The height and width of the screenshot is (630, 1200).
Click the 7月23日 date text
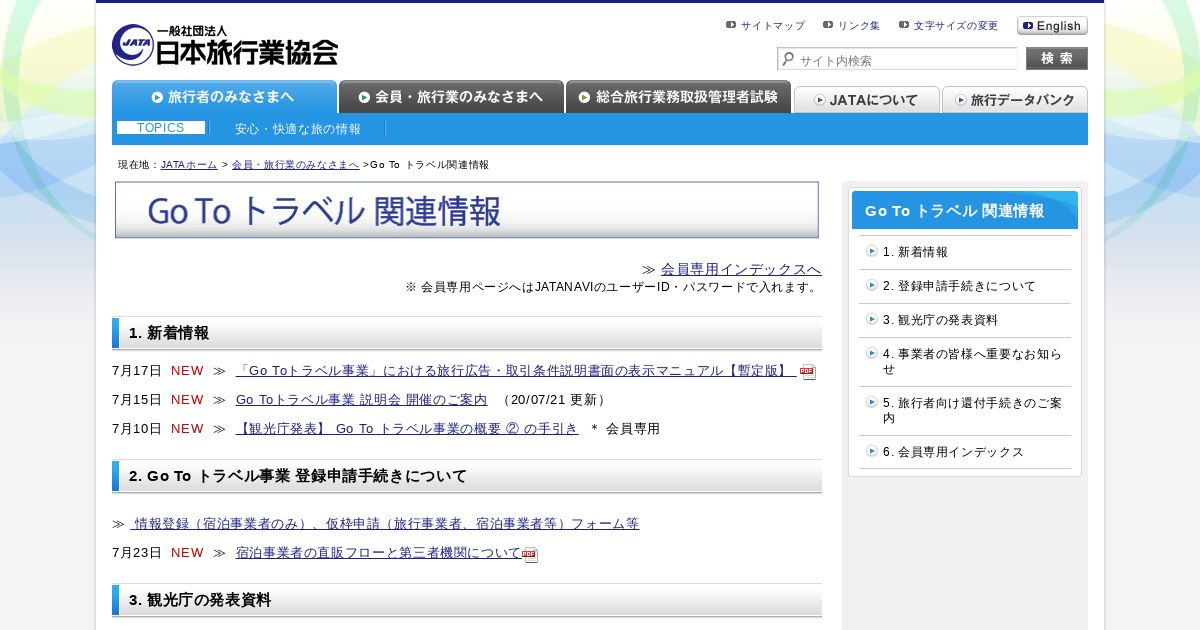137,553
